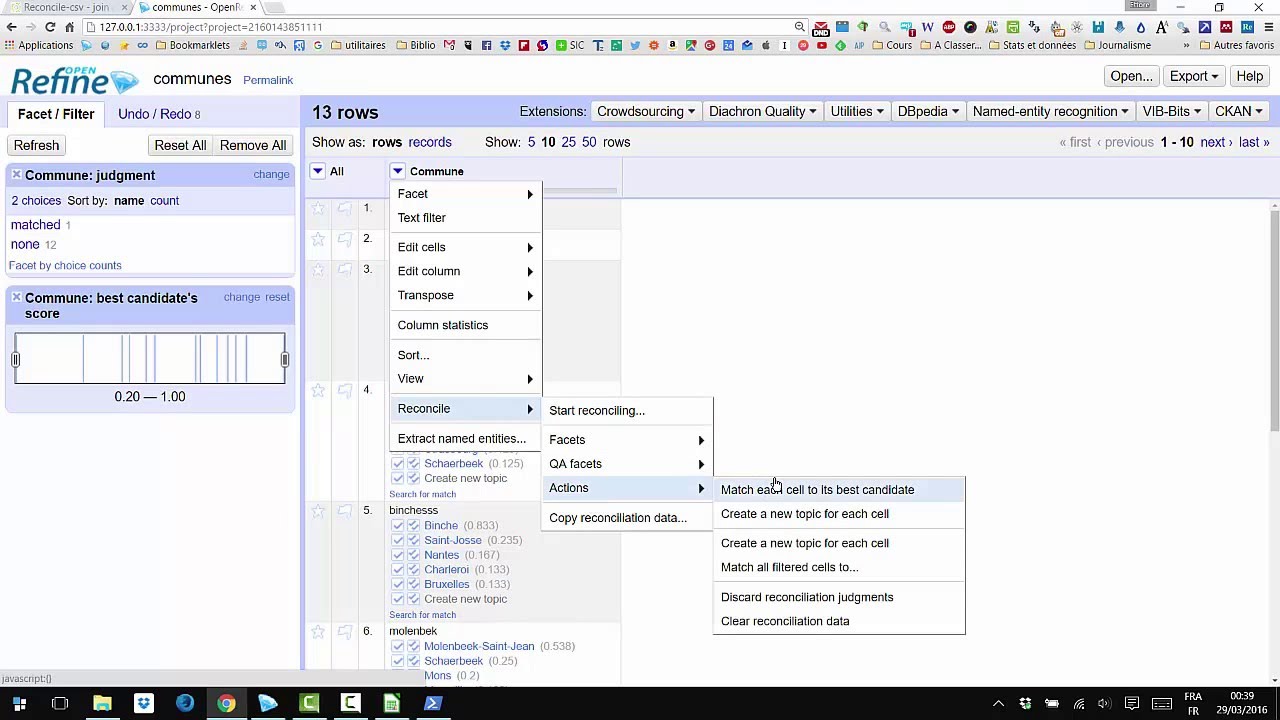Viewport: 1280px width, 720px height.
Task: Select Match each cell to its best candidate
Action: click(x=839, y=490)
